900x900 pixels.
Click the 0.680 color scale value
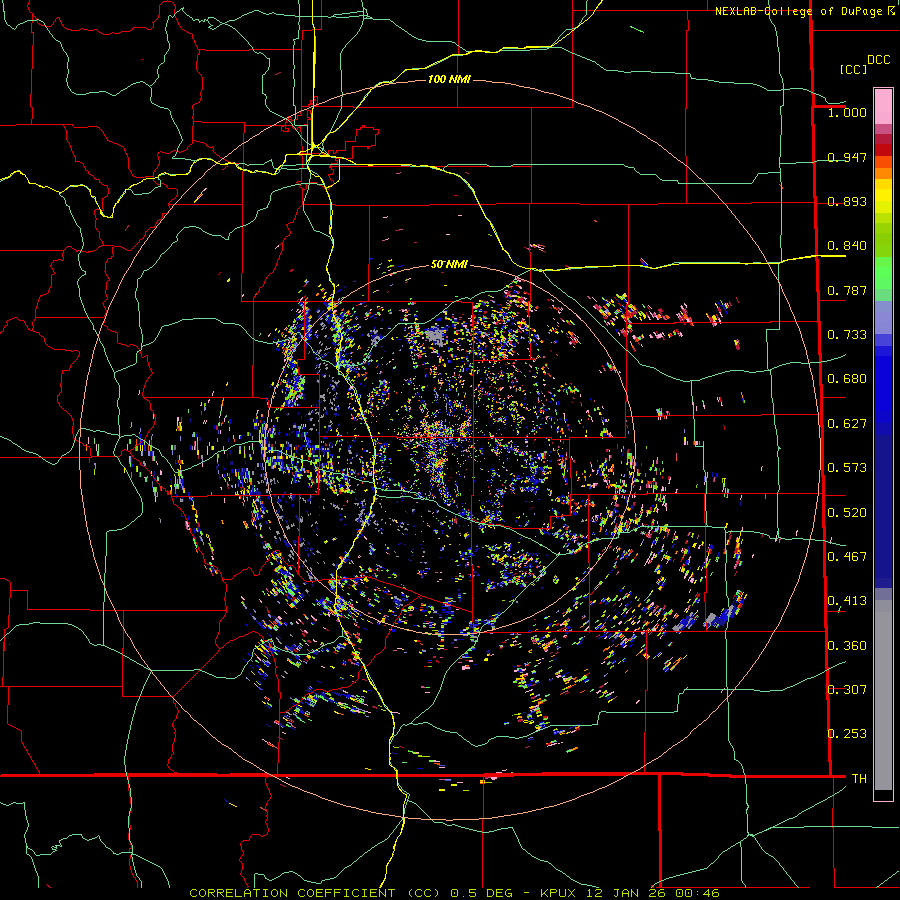[x=847, y=379]
